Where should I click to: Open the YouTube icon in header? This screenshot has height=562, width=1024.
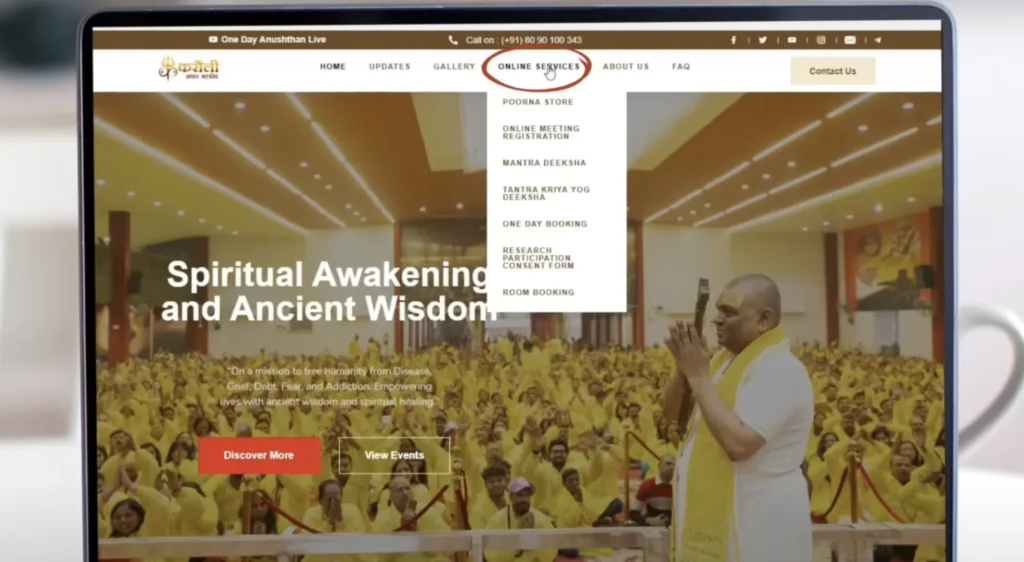tap(792, 40)
